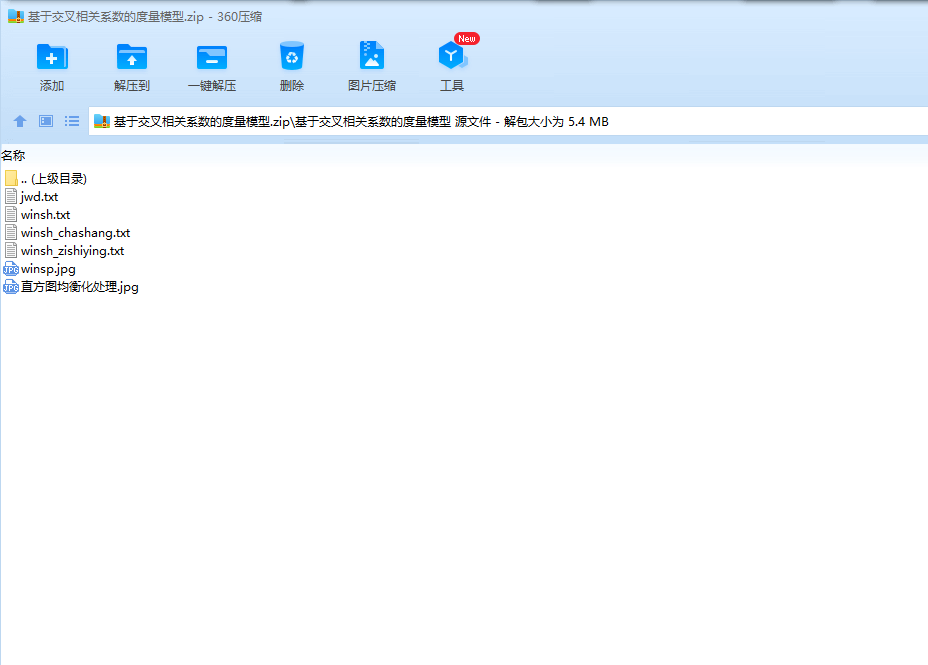Open the Tools (工具) menu icon
Image resolution: width=928 pixels, height=665 pixels.
pos(452,56)
